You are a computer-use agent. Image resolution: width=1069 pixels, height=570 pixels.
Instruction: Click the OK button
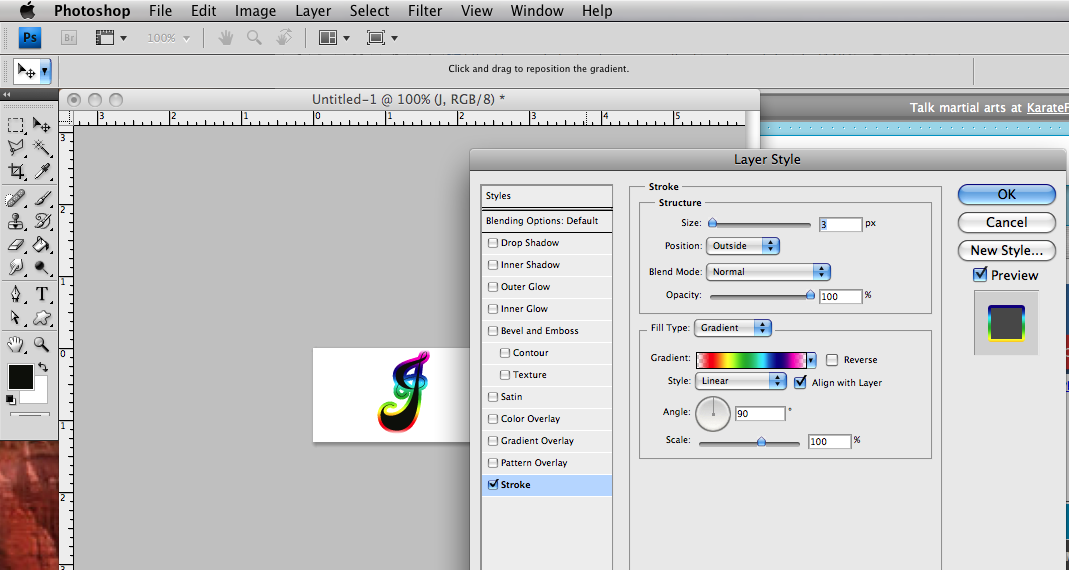pos(1006,195)
